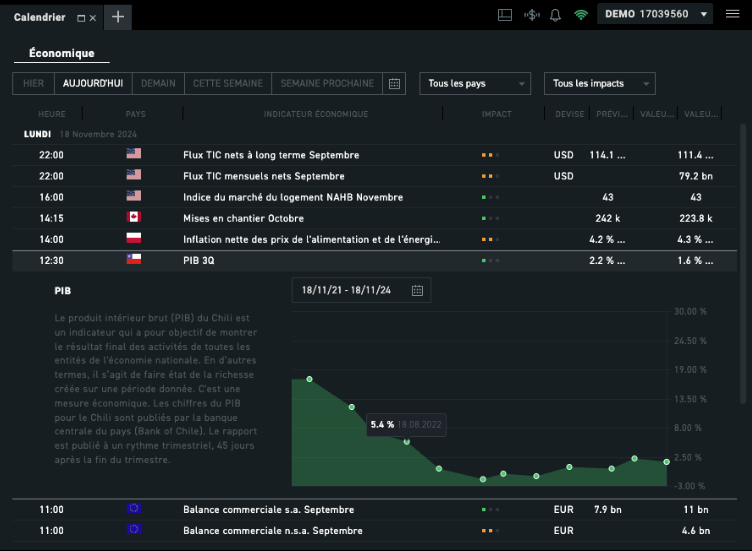Open the Économique tab
This screenshot has height=551, width=752.
pos(62,53)
